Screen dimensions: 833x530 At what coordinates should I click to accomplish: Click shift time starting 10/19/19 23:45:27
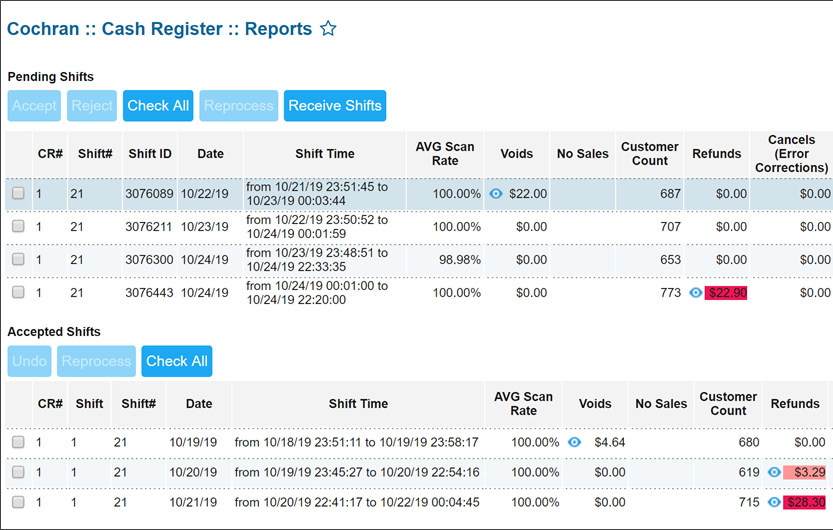(x=356, y=472)
